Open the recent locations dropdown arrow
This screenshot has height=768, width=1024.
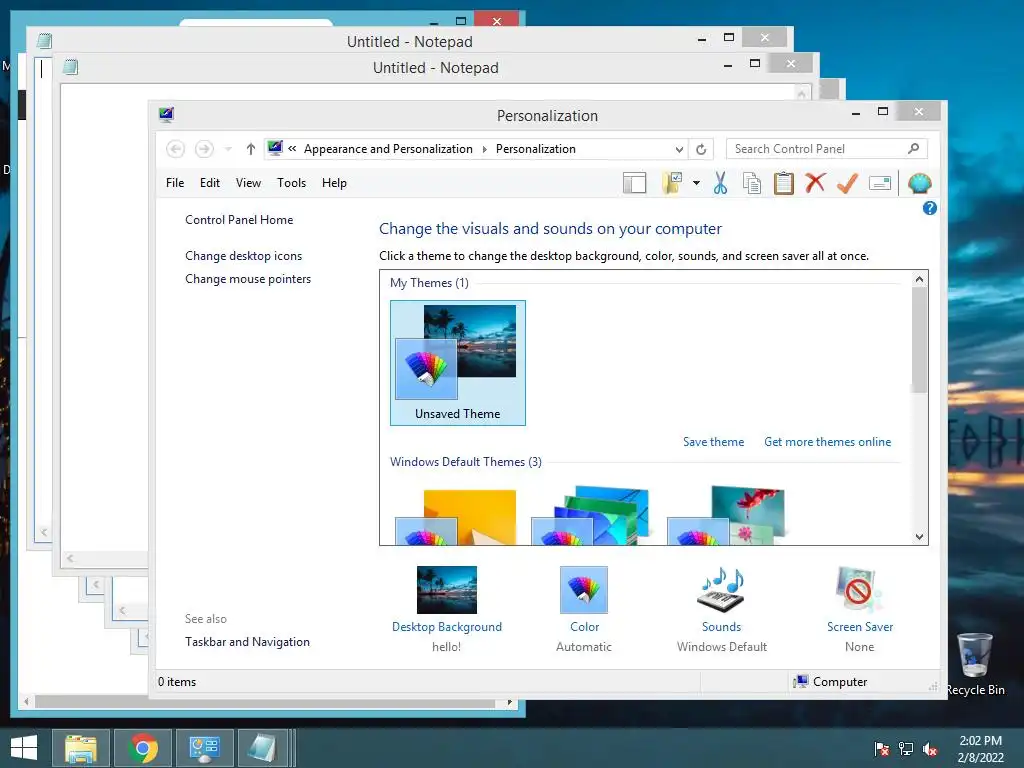point(228,150)
